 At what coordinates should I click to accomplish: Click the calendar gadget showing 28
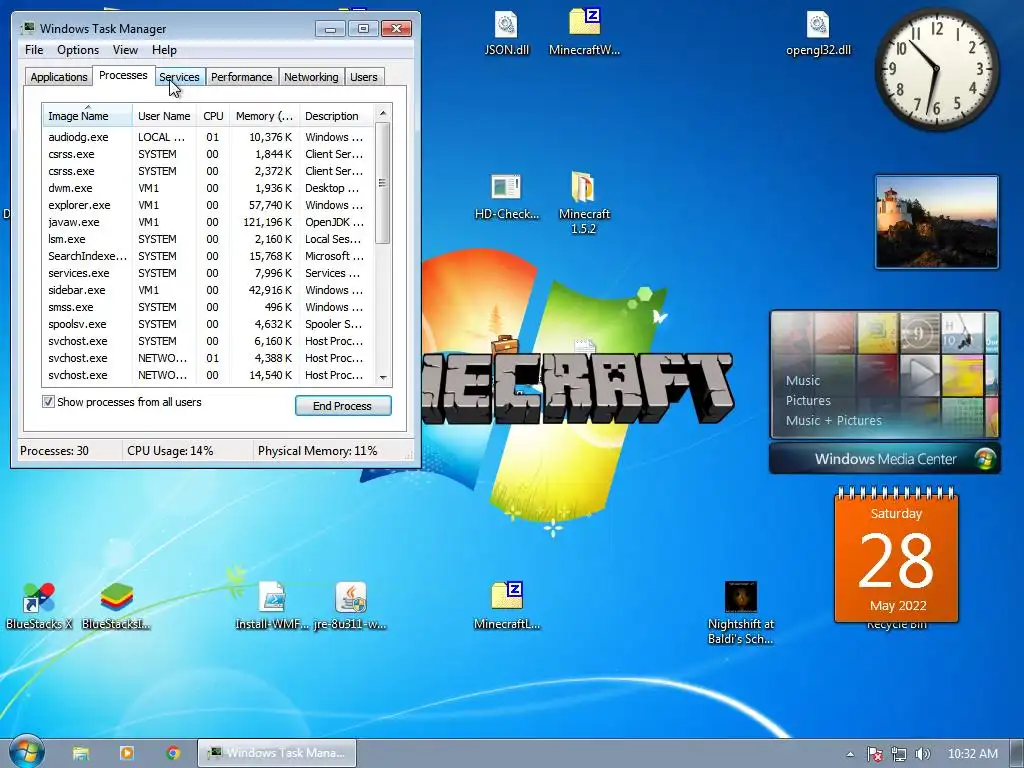click(896, 554)
